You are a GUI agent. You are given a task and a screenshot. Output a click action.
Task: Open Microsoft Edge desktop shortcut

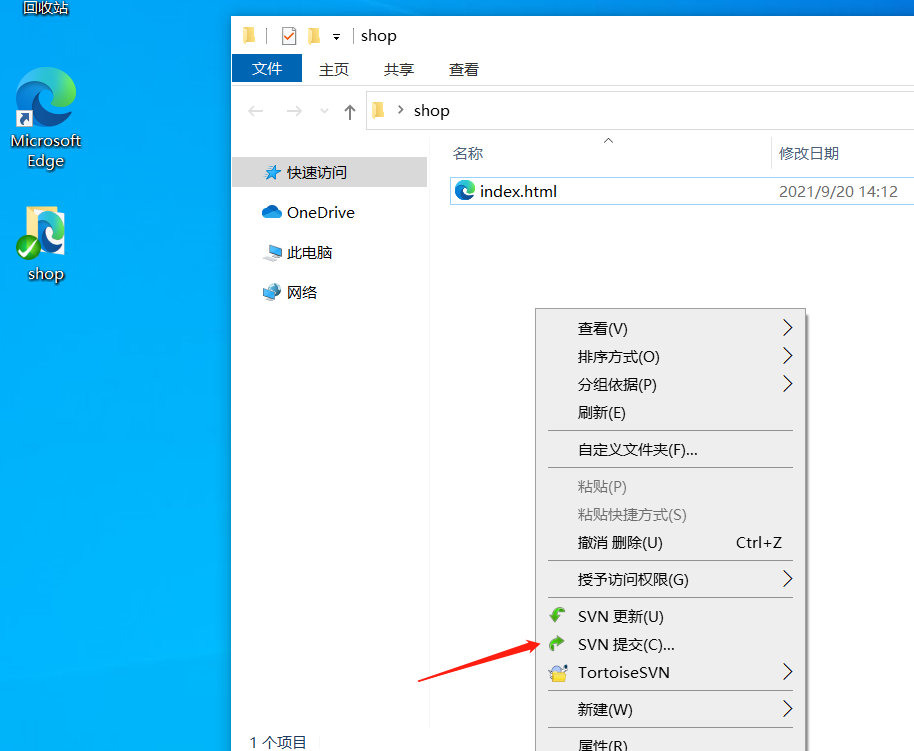[45, 118]
